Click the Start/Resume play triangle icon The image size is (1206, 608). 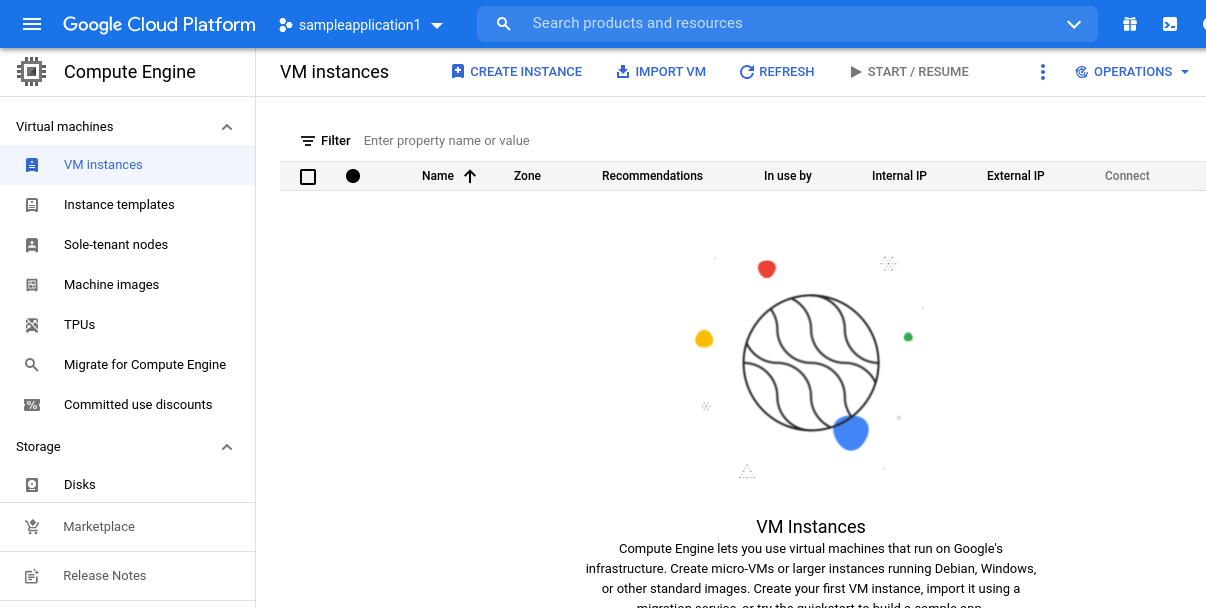(855, 72)
